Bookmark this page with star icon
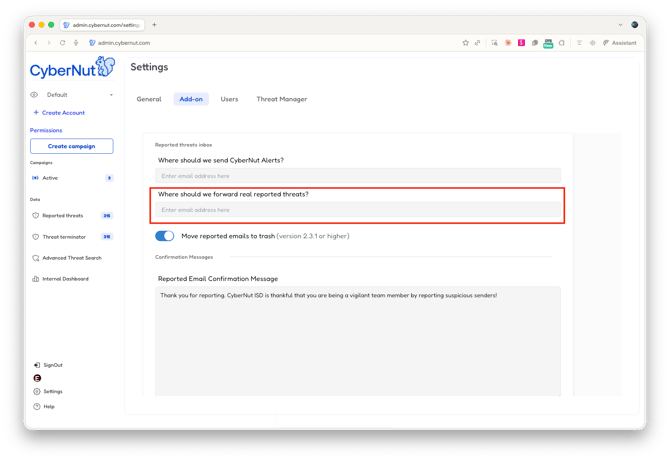 [x=465, y=43]
